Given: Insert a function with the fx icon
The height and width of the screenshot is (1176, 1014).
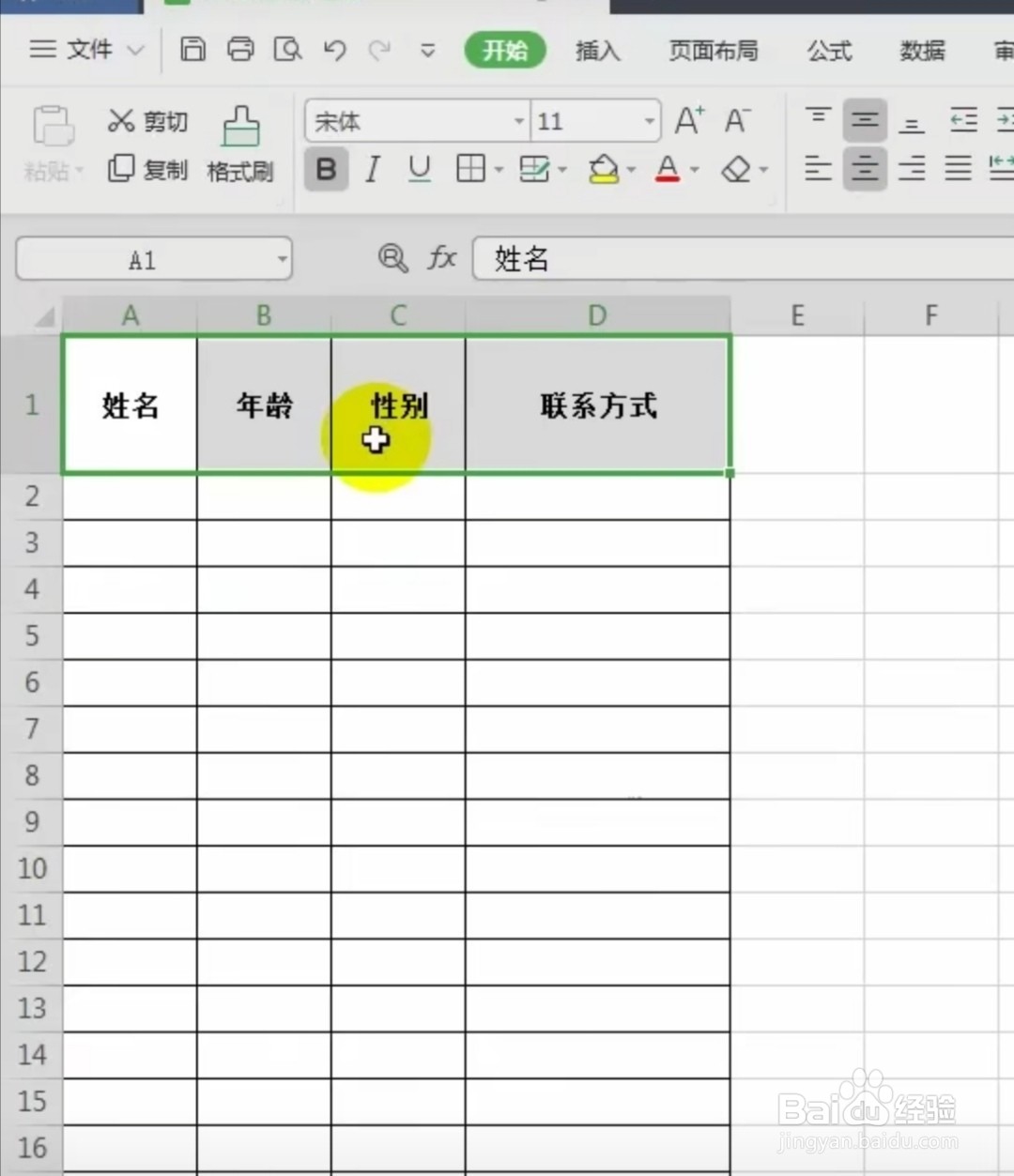Looking at the screenshot, I should 441,258.
